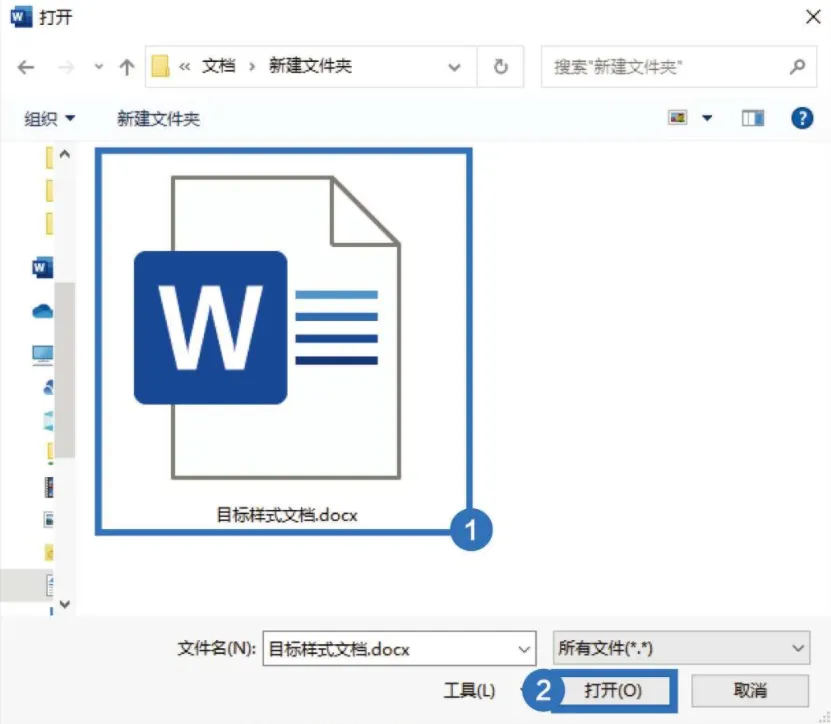Open help with the question mark icon
Viewport: 831px width, 724px height.
point(802,118)
